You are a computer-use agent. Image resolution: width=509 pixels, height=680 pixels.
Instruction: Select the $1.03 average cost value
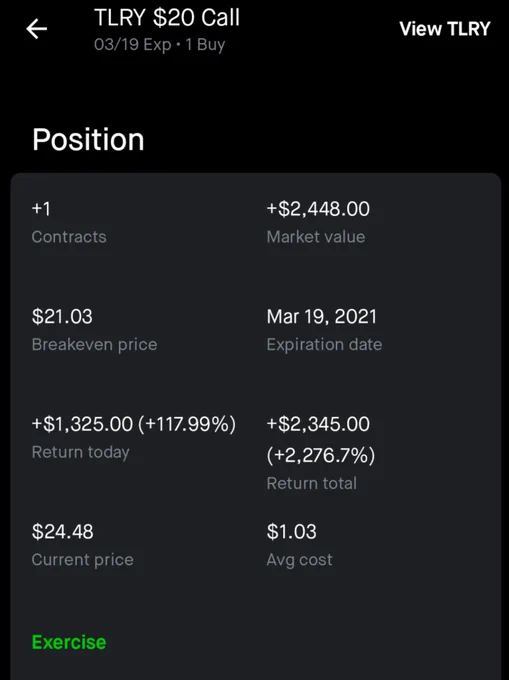point(291,532)
